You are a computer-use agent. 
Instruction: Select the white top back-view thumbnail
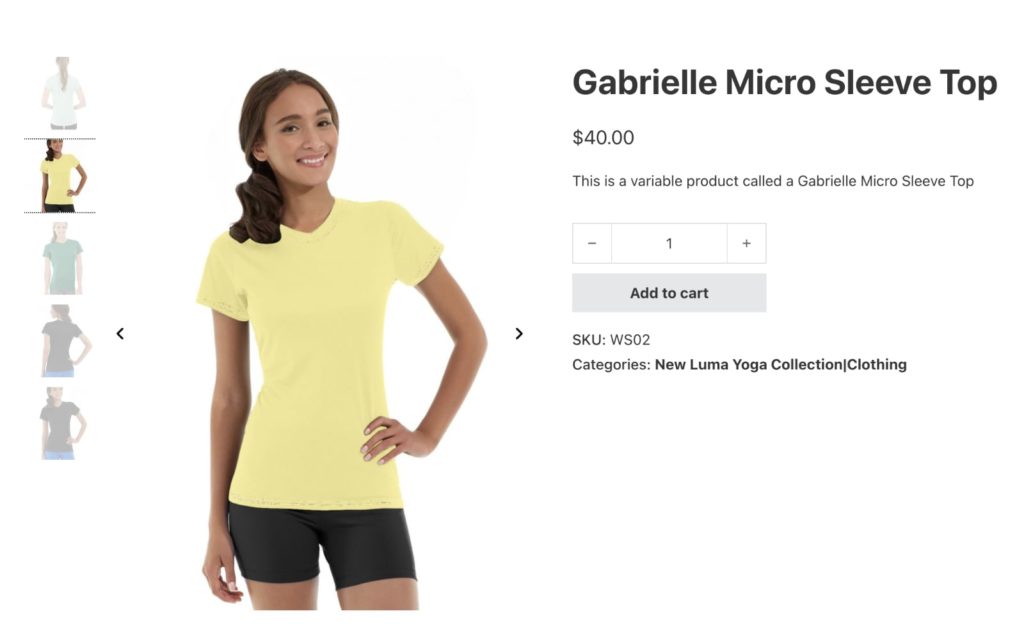pyautogui.click(x=61, y=93)
